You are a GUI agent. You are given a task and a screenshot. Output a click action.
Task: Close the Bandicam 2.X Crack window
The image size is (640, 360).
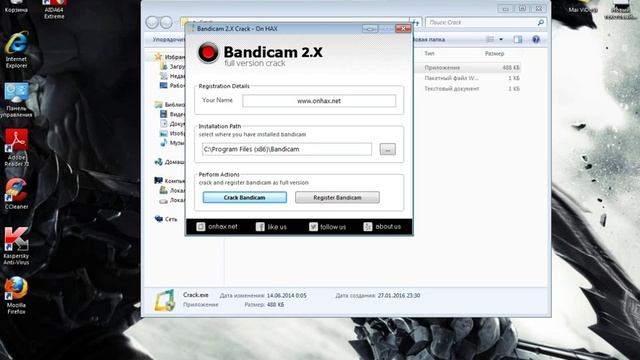[403, 29]
